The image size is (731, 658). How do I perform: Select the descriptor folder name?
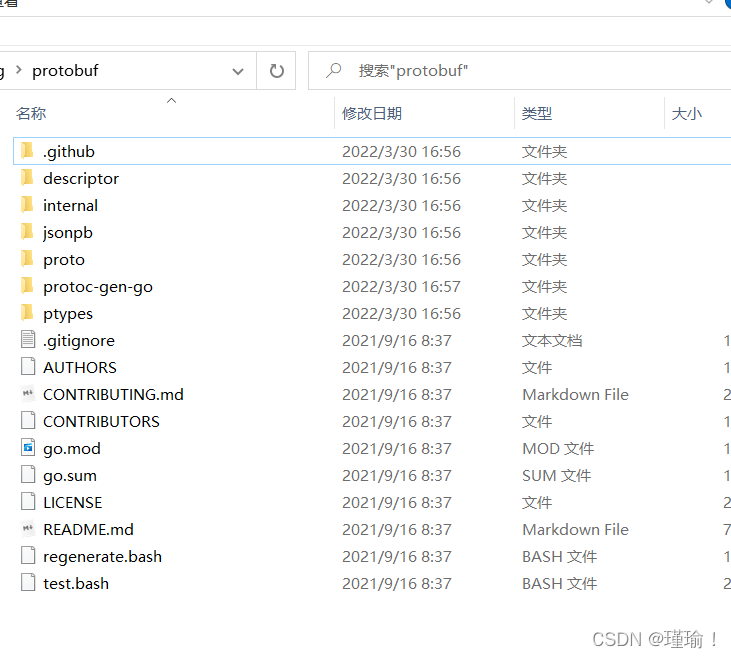81,179
